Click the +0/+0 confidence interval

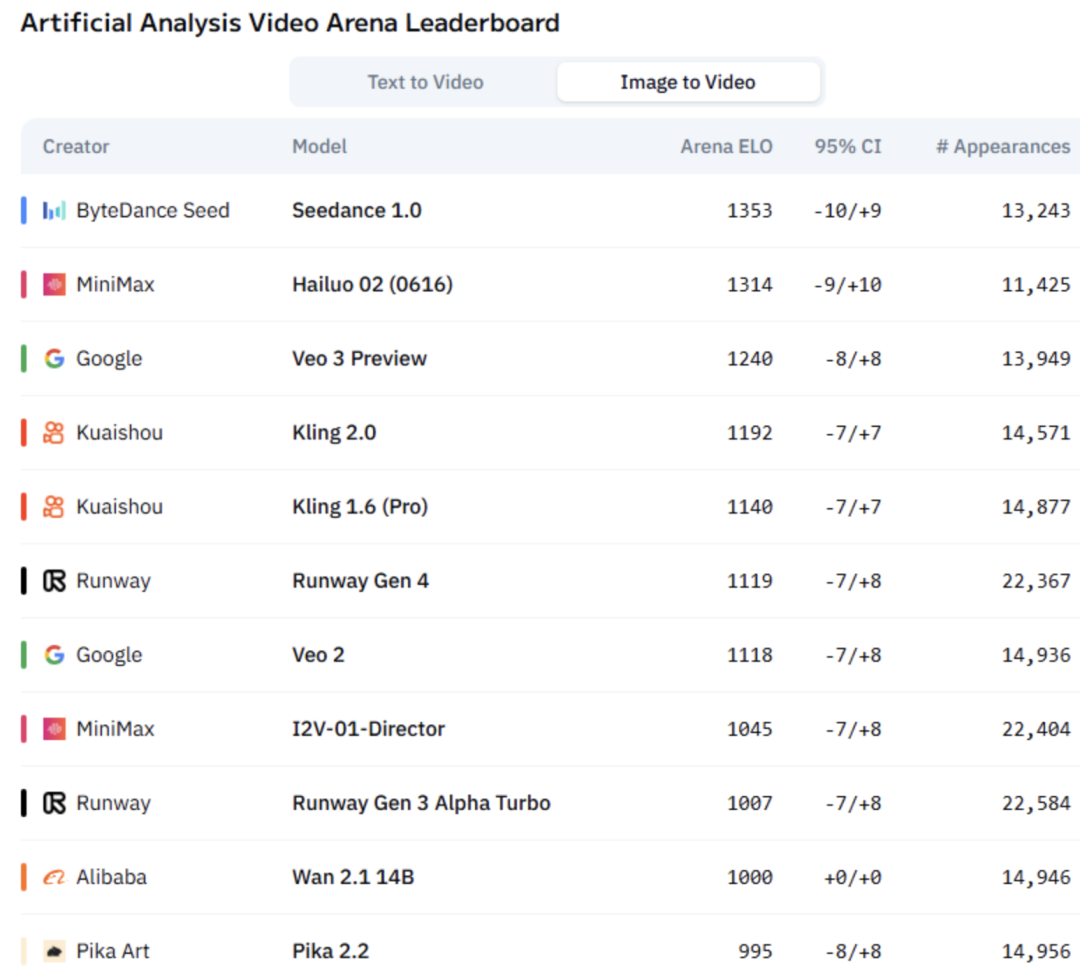point(853,877)
